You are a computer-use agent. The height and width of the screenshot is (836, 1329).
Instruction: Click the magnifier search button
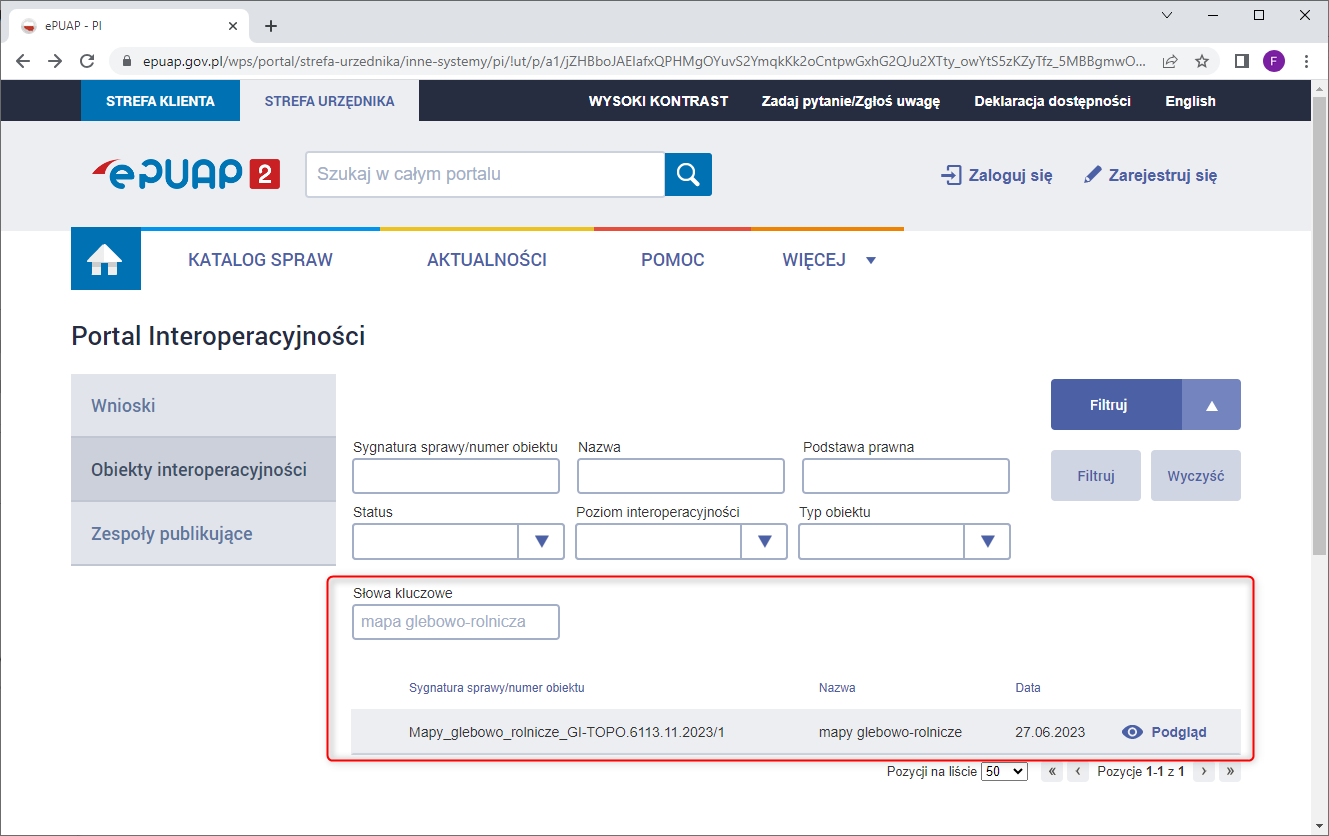(688, 174)
